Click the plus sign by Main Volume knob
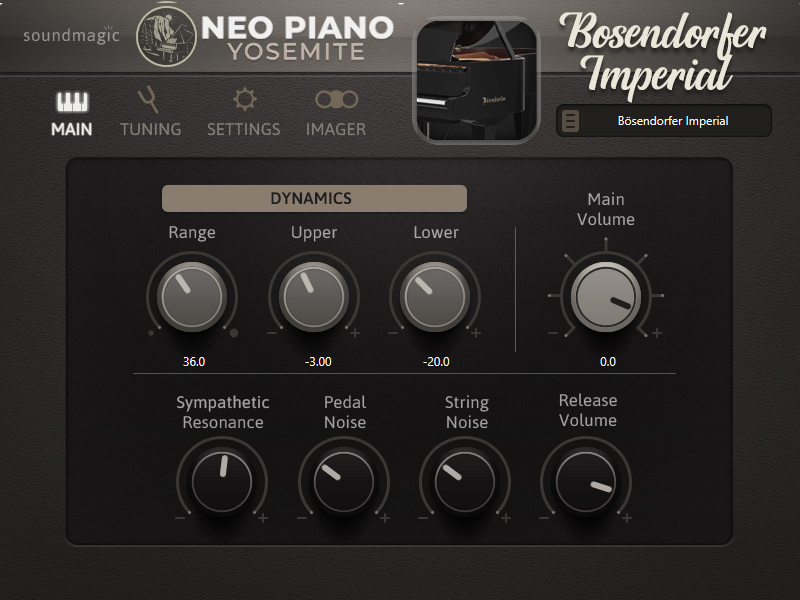Image resolution: width=800 pixels, height=600 pixels. 657,333
